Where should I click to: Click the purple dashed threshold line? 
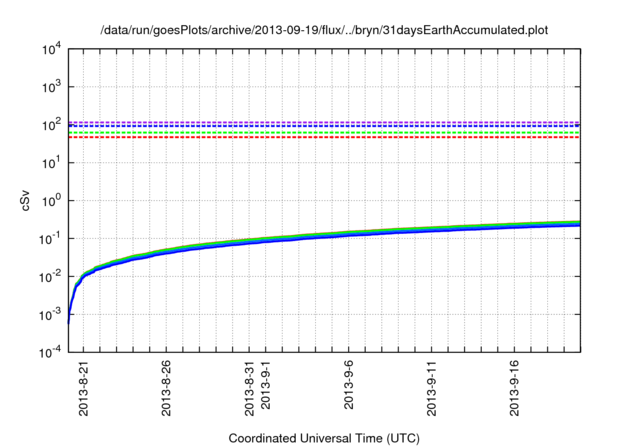pyautogui.click(x=324, y=122)
